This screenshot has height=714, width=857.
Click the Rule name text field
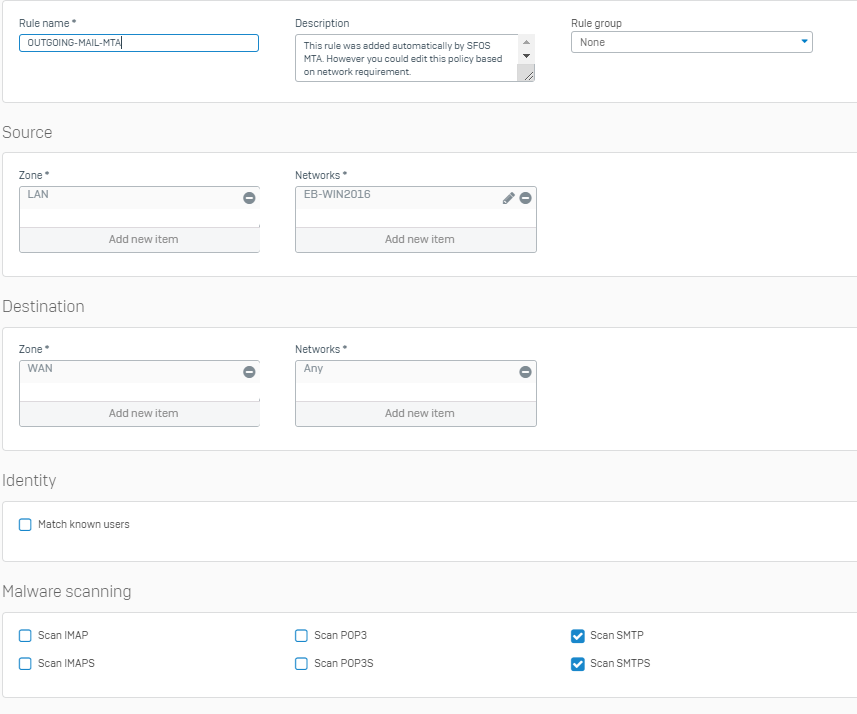tap(139, 43)
